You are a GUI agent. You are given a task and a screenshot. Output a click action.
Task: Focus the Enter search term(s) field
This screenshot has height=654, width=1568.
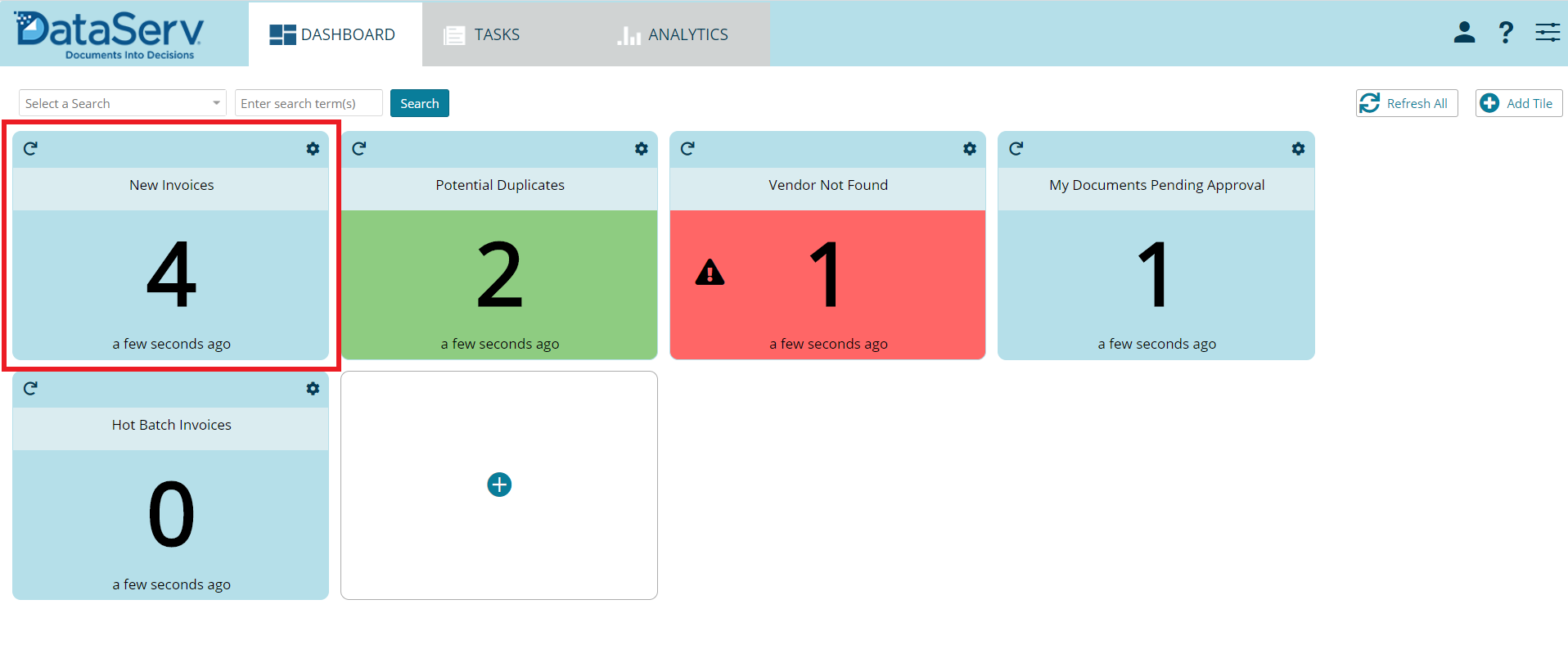[x=308, y=103]
